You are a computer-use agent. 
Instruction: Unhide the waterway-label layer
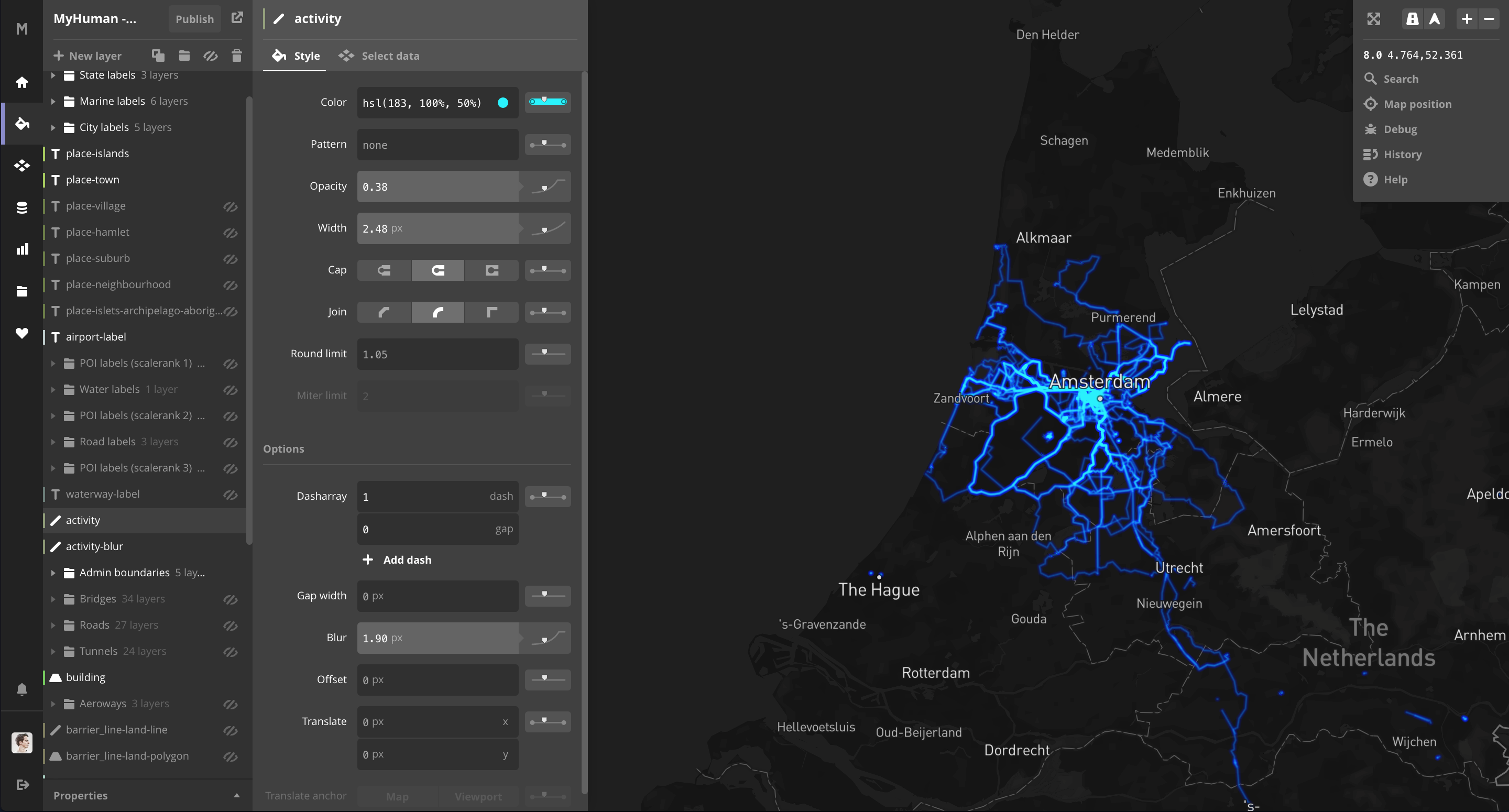(x=230, y=495)
